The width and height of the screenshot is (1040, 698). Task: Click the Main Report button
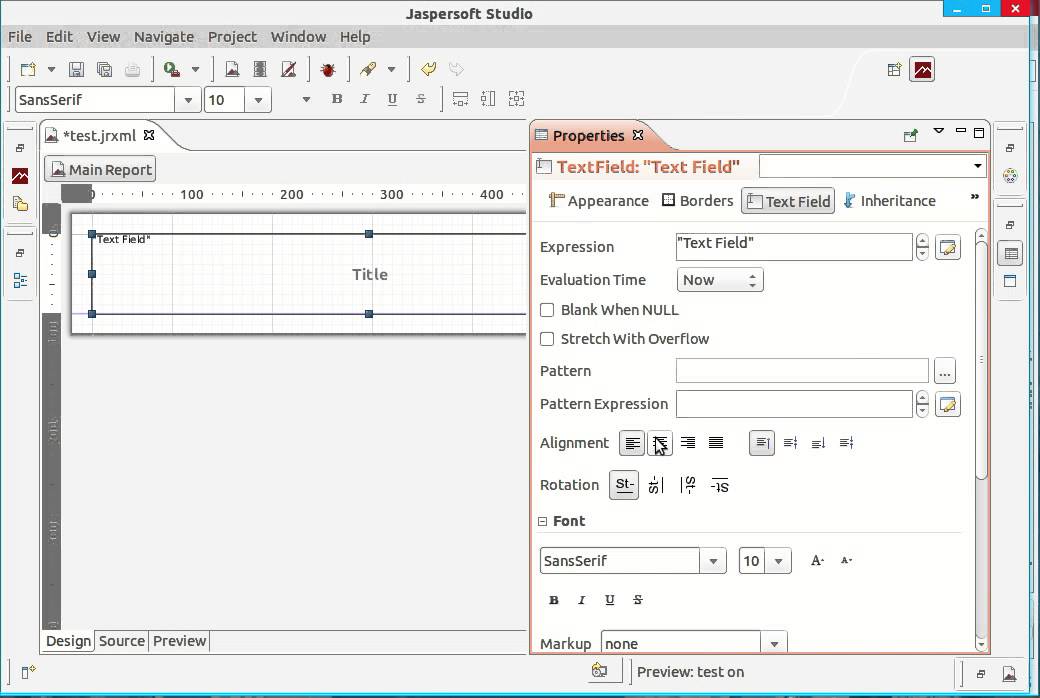(x=100, y=169)
